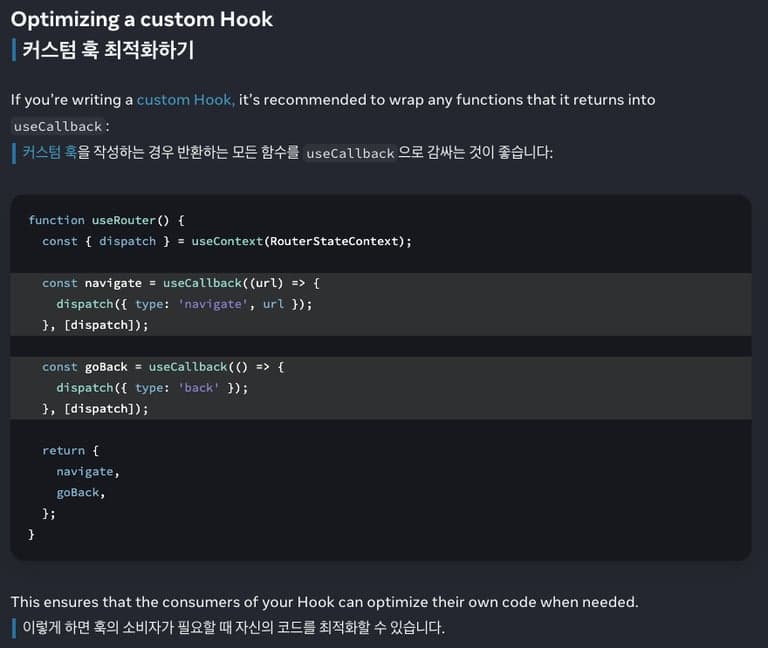Viewport: 768px width, 648px height.
Task: Click "navigate," inside the return object
Action: [x=87, y=472]
